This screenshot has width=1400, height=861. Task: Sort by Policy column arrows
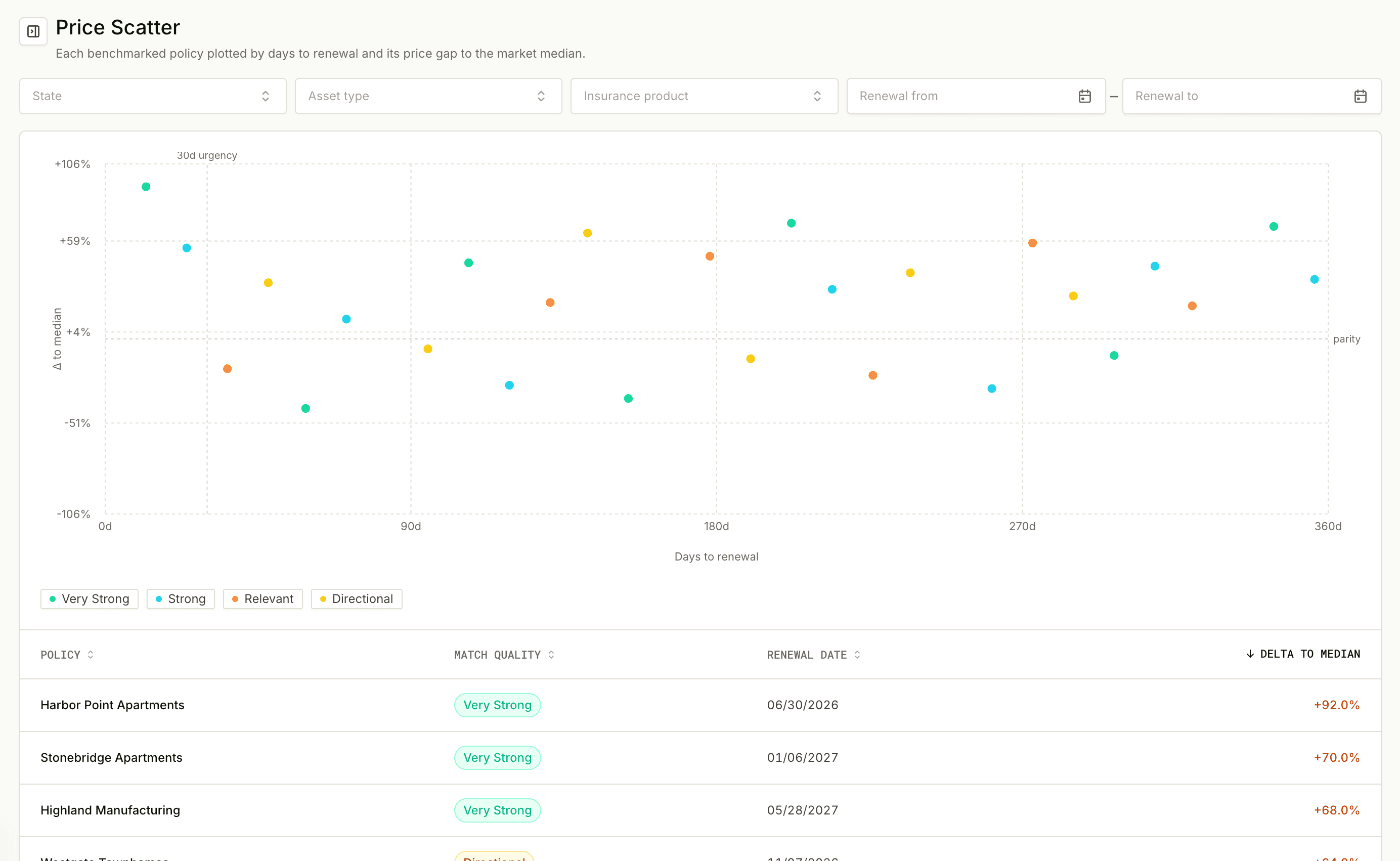tap(91, 655)
